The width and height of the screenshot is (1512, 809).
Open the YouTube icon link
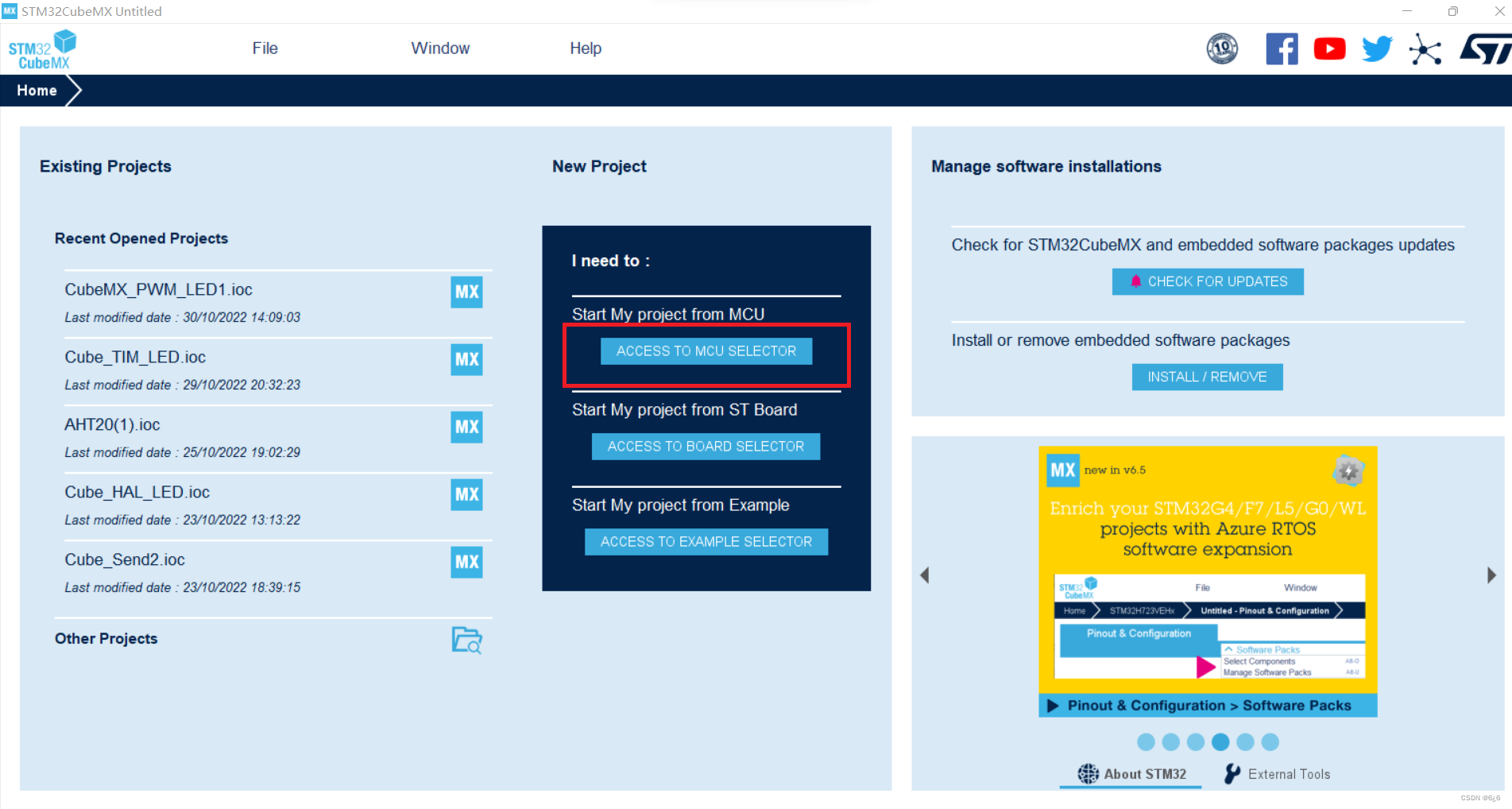coord(1329,49)
